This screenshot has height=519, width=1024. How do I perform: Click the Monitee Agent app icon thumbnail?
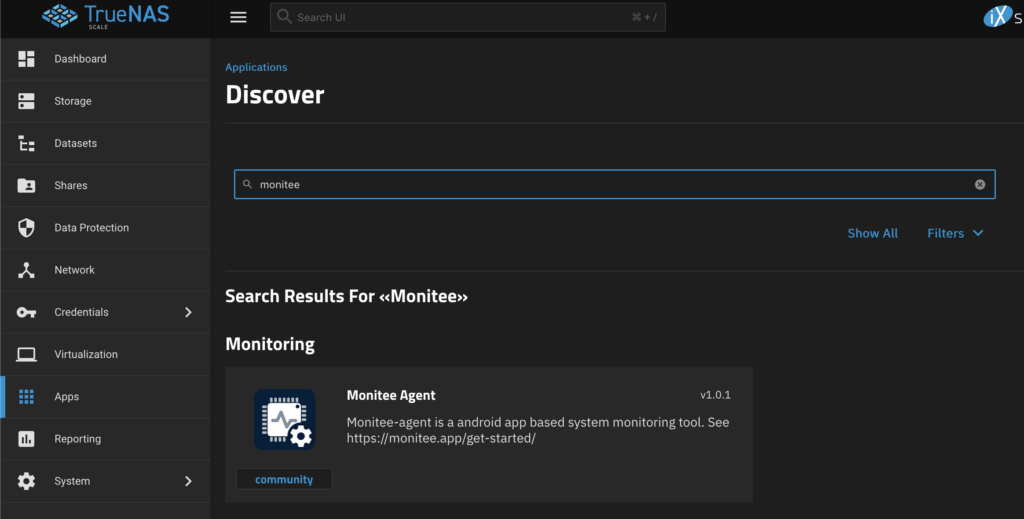284,420
